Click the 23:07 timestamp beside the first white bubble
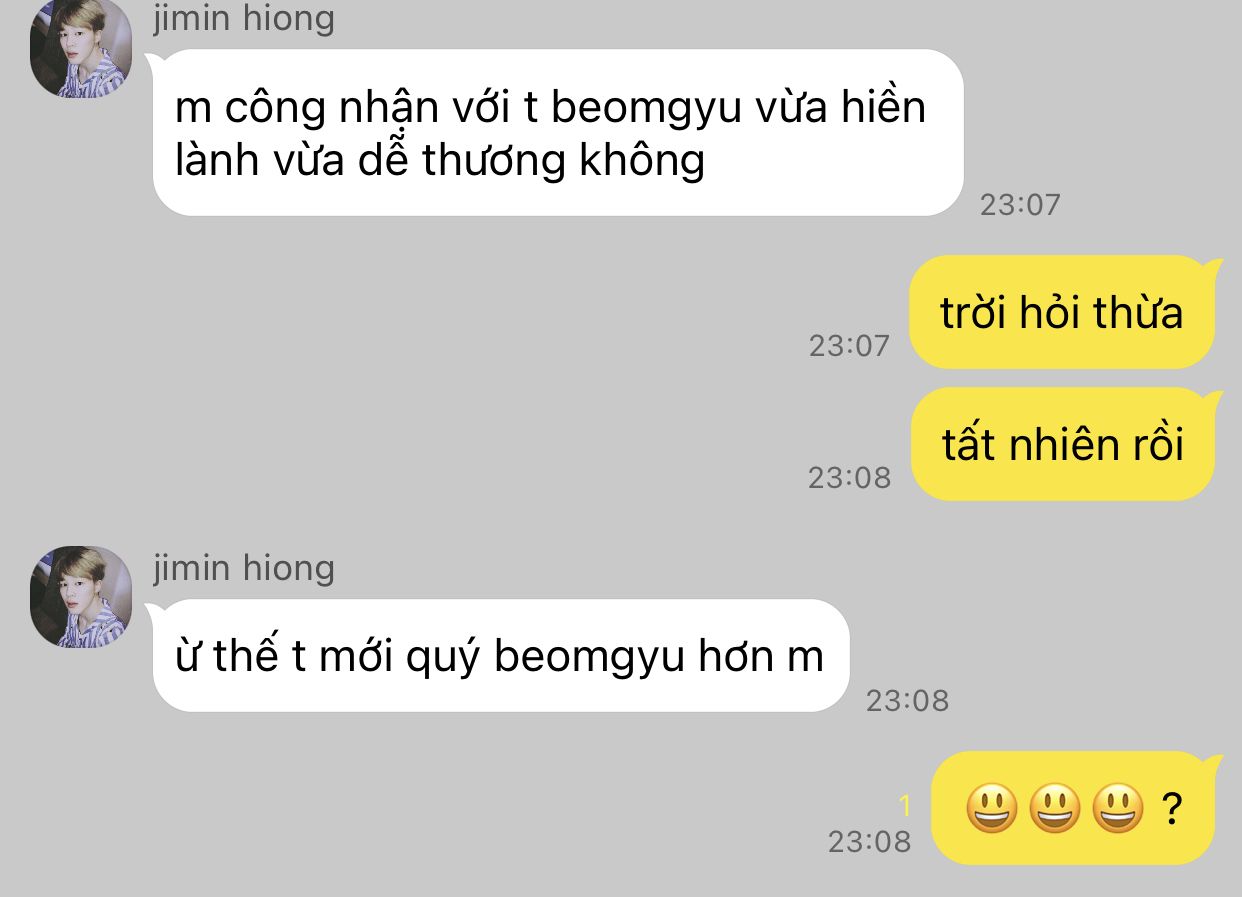The image size is (1242, 897). click(x=1020, y=205)
